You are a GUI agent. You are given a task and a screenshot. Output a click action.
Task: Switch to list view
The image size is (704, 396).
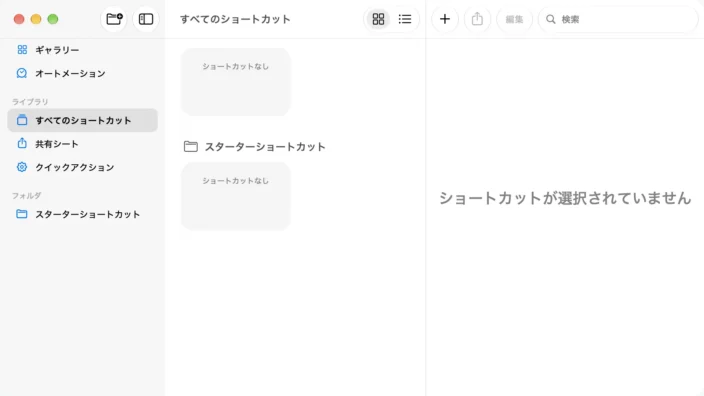[x=405, y=19]
